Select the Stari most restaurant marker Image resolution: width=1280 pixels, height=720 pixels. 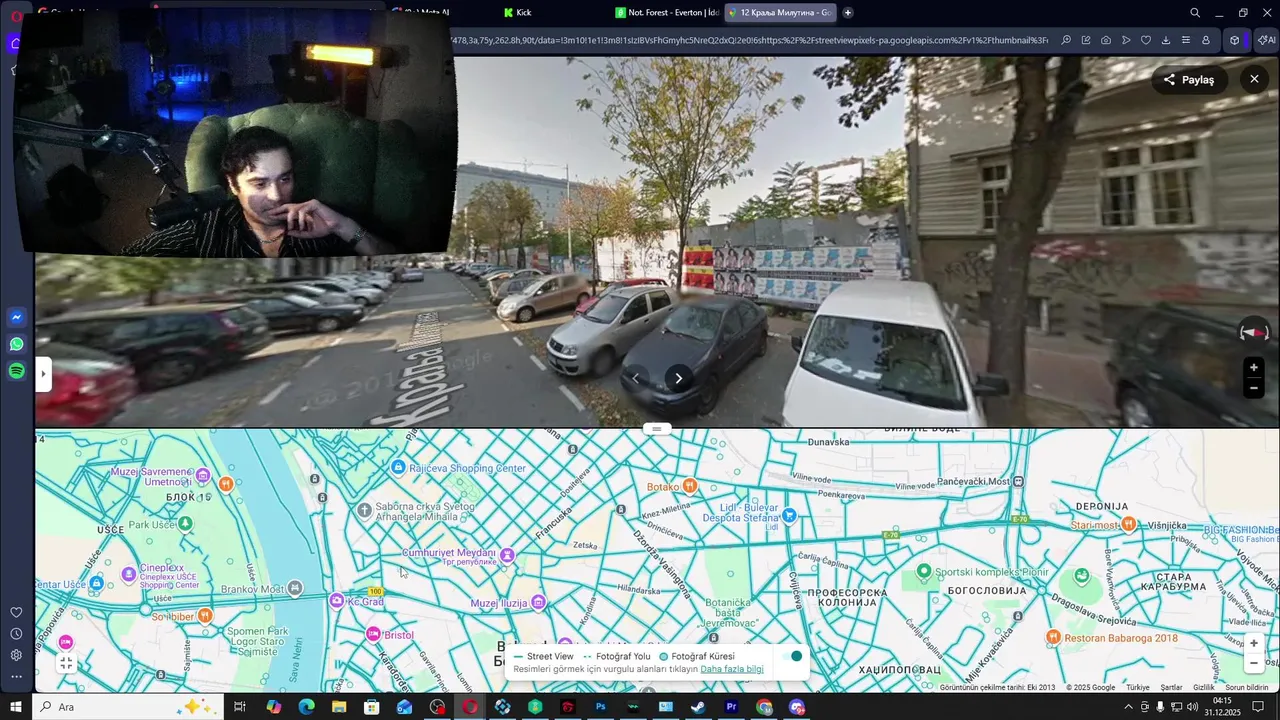click(x=1129, y=524)
